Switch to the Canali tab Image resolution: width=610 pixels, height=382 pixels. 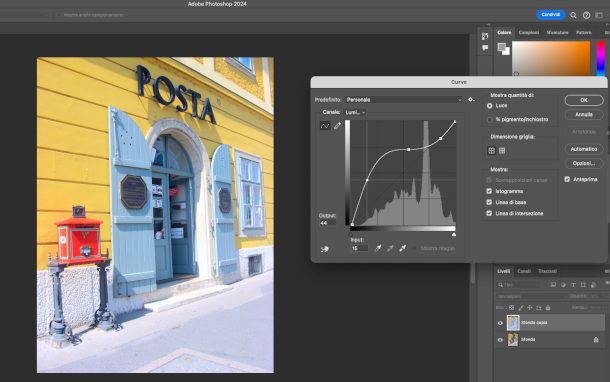coord(524,271)
